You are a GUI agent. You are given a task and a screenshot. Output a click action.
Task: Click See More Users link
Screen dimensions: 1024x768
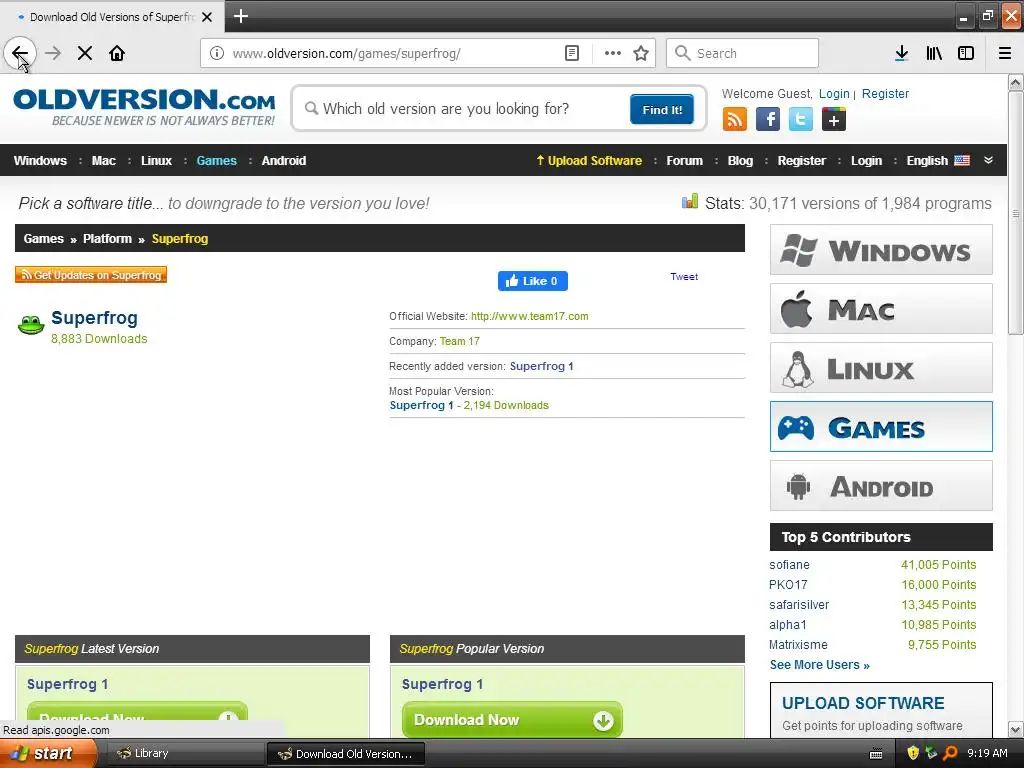click(x=820, y=665)
